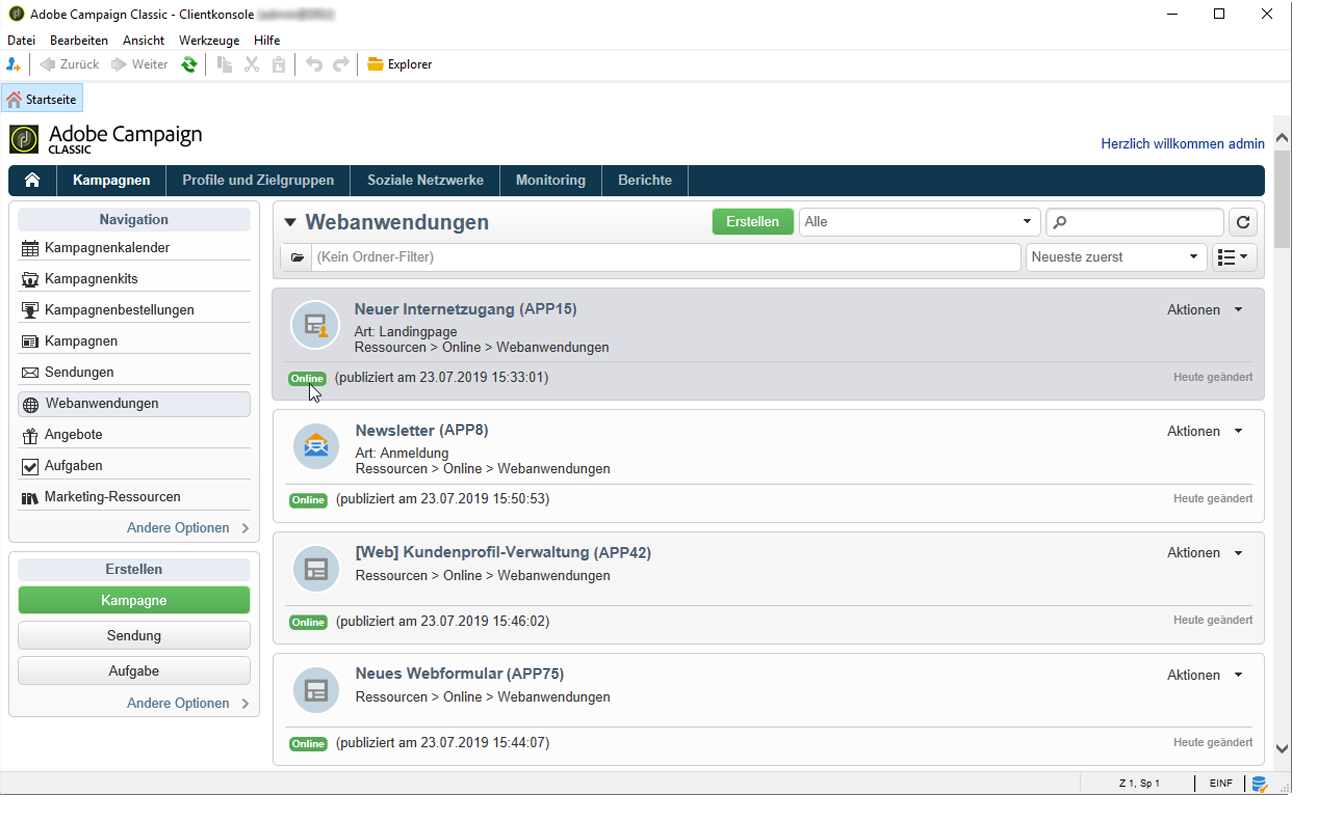Click the copy icon in the toolbar
Viewport: 1321px width, 818px height.
(225, 65)
